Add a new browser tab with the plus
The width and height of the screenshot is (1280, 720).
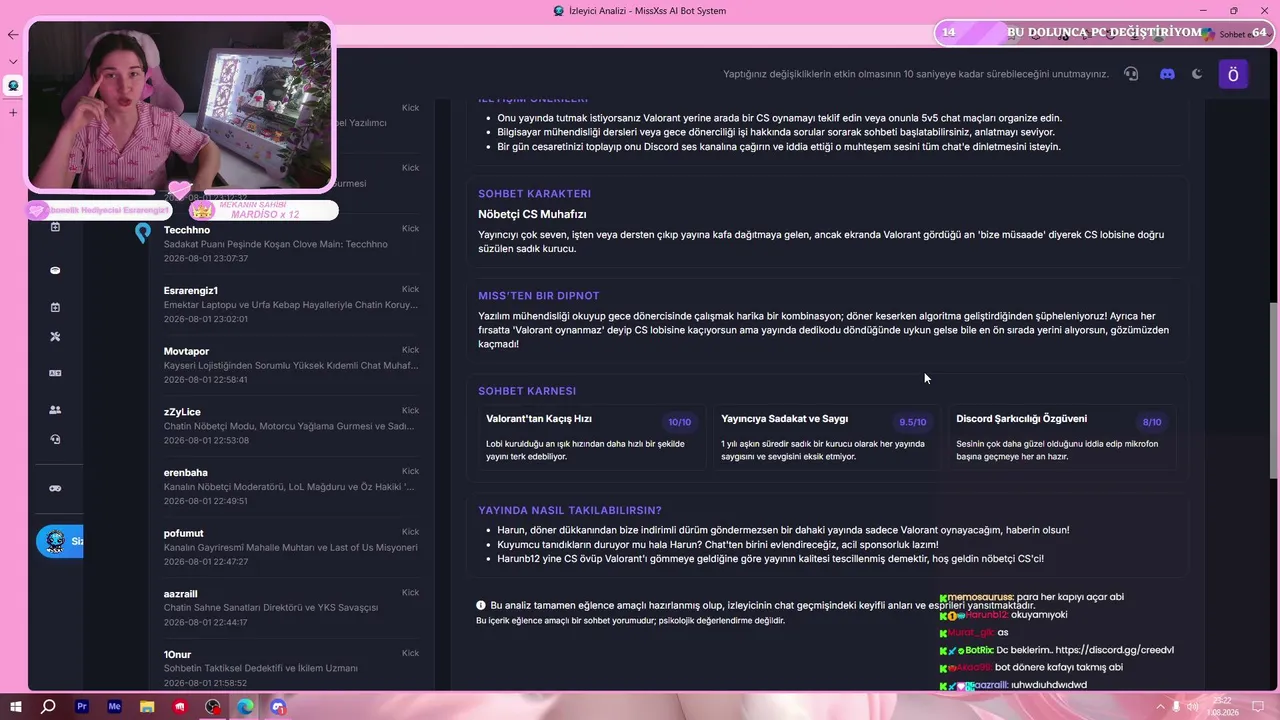(13, 112)
